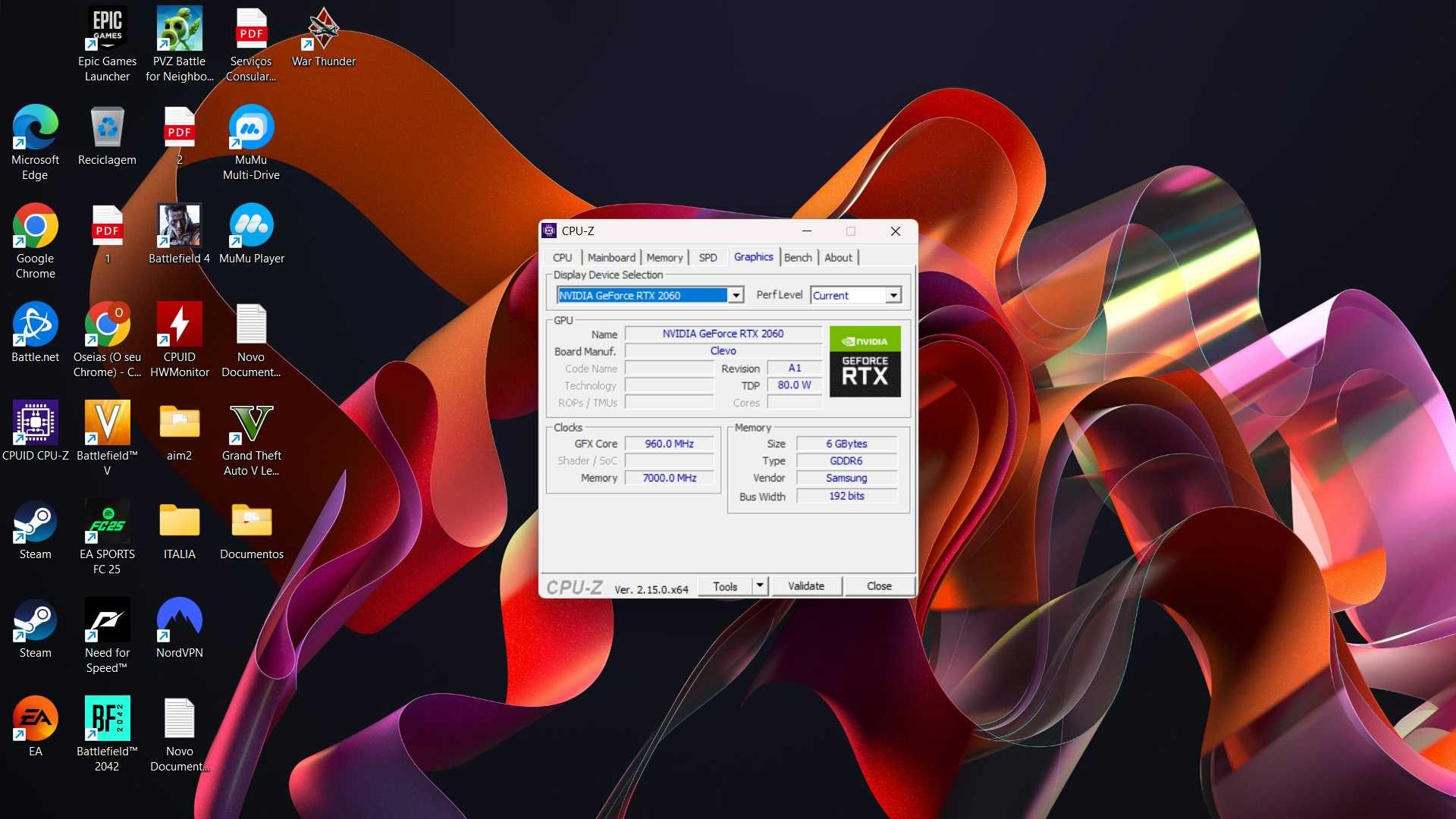1456x819 pixels.
Task: Click the Board Manuf. Clevo field
Action: 723,351
